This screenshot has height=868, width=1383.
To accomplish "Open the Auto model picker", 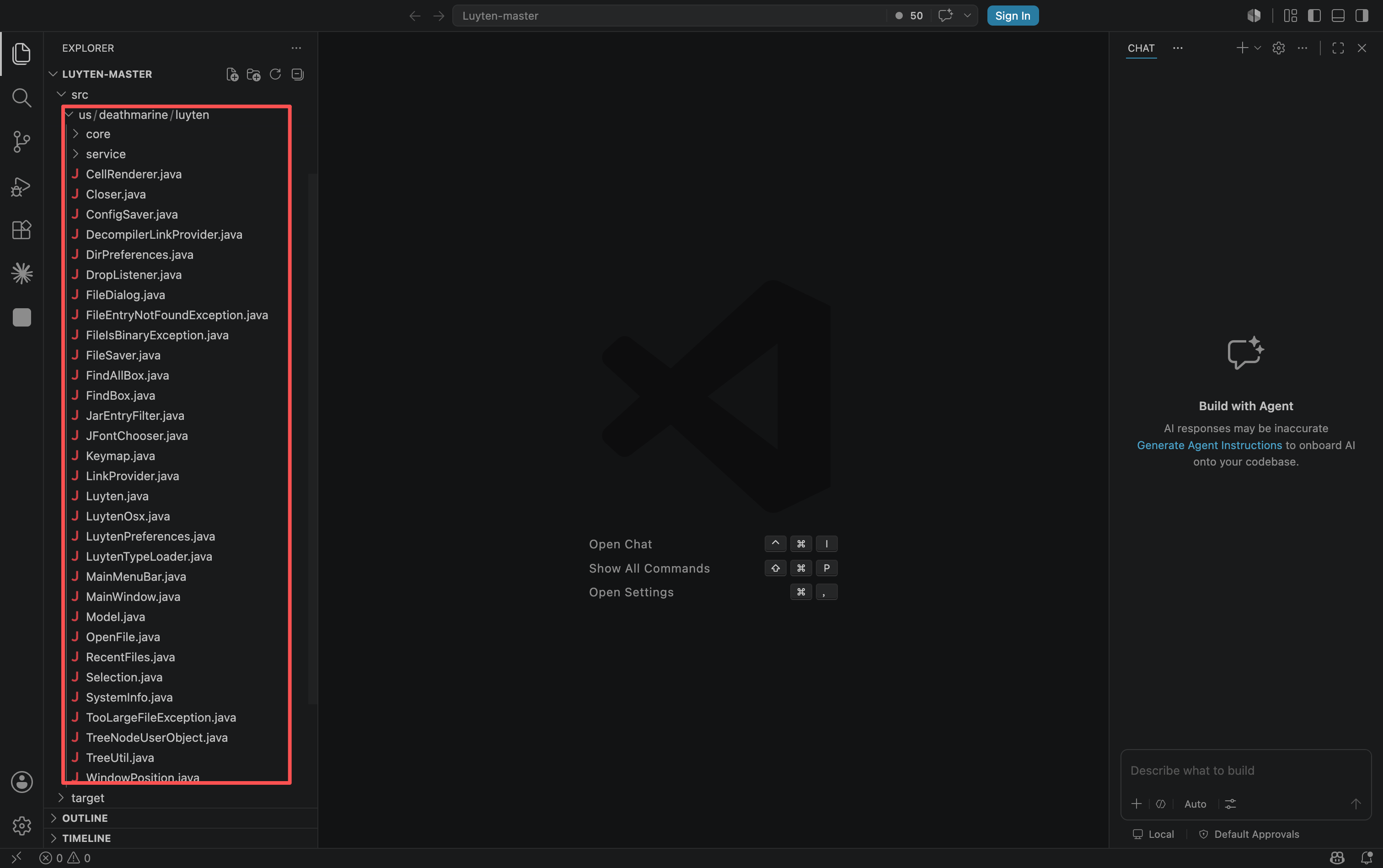I will 1195,804.
